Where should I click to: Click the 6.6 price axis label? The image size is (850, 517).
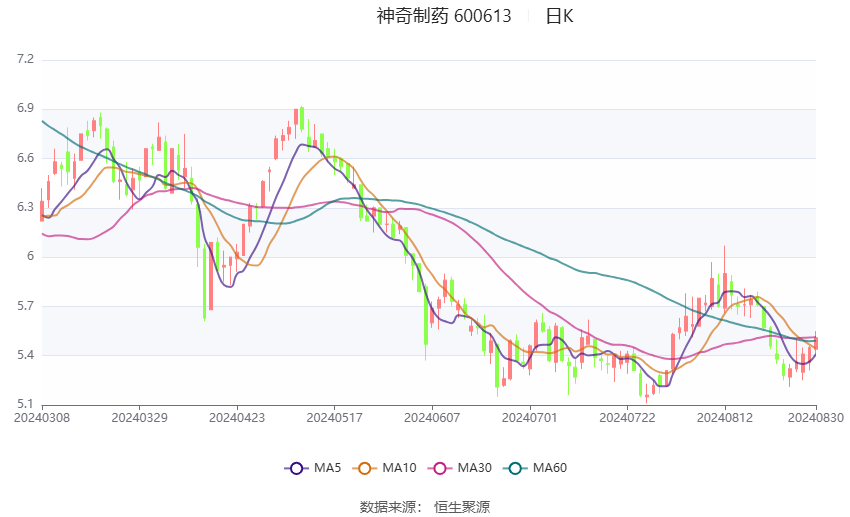[x=25, y=158]
